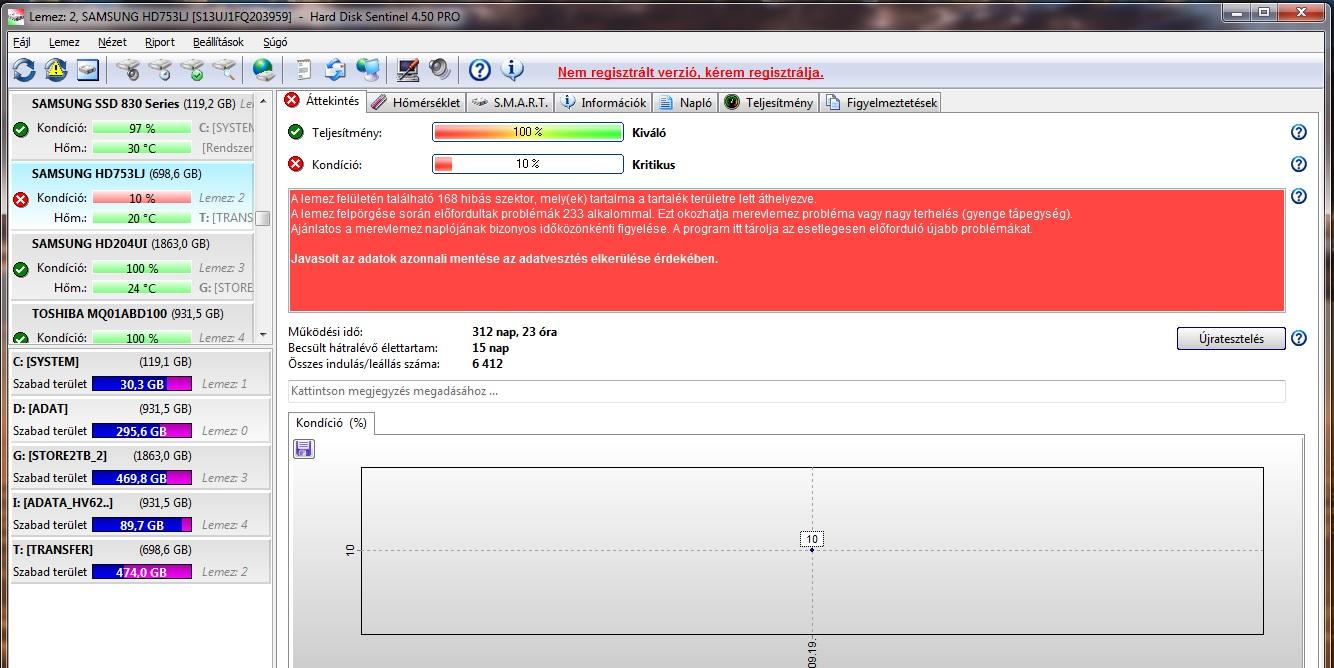
Task: Open the Riport menu
Action: coord(160,42)
